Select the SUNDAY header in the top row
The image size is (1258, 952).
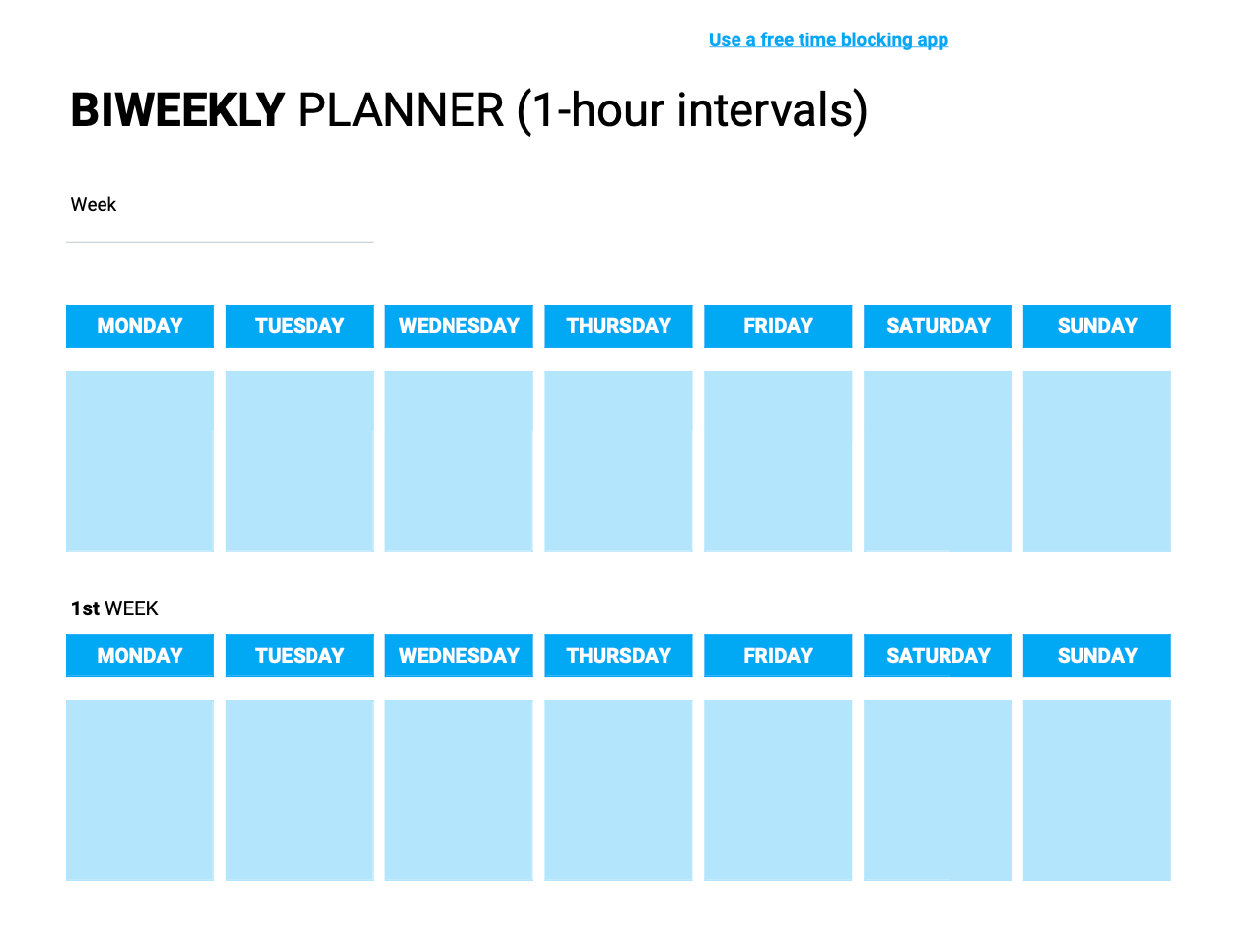tap(1096, 326)
